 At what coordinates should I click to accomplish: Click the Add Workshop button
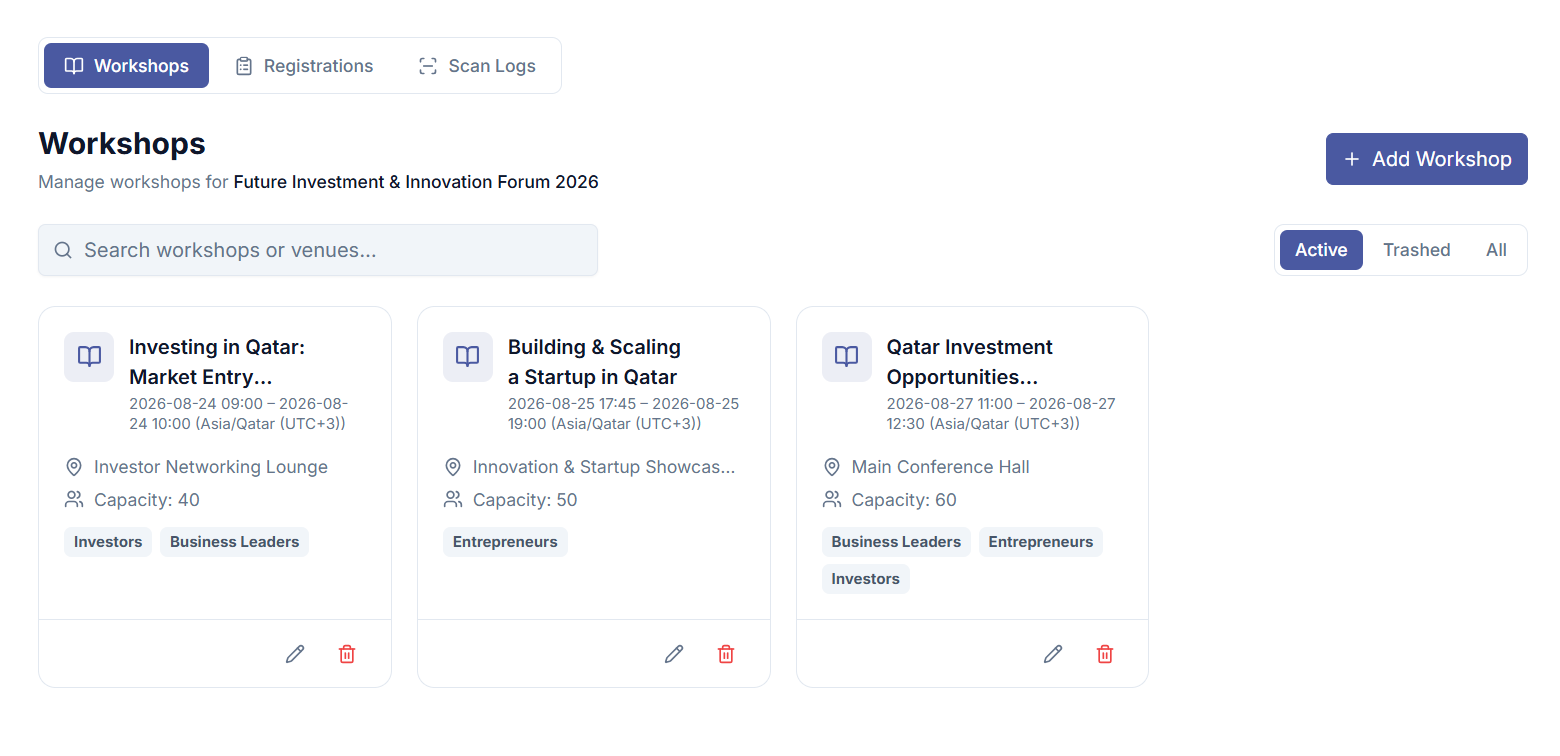coord(1427,159)
